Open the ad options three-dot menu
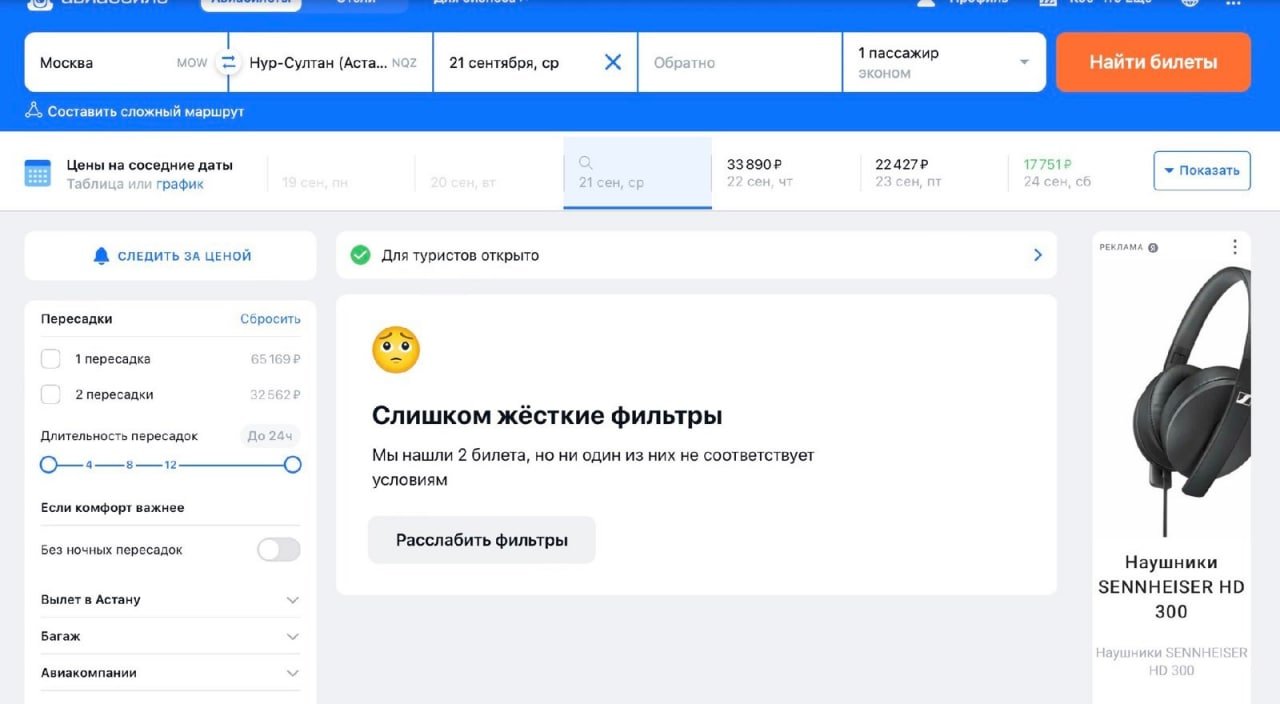 [x=1235, y=246]
